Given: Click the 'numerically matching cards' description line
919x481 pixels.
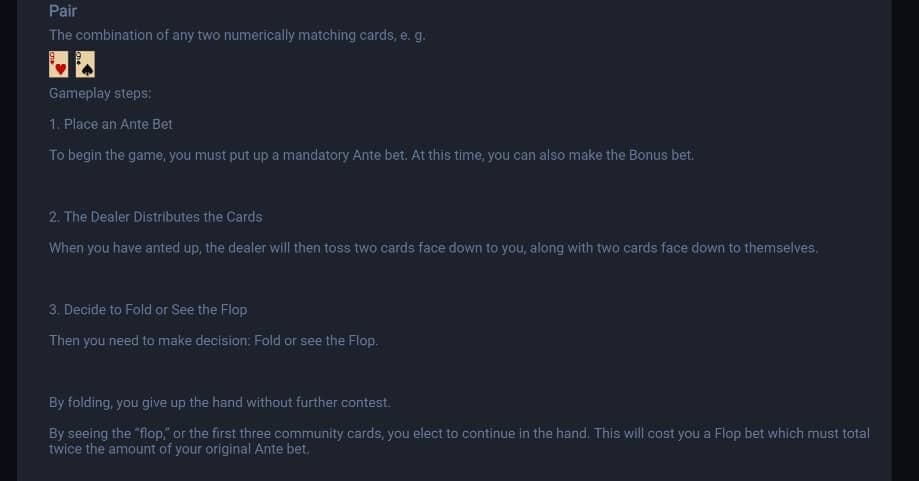Looking at the screenshot, I should pos(237,35).
